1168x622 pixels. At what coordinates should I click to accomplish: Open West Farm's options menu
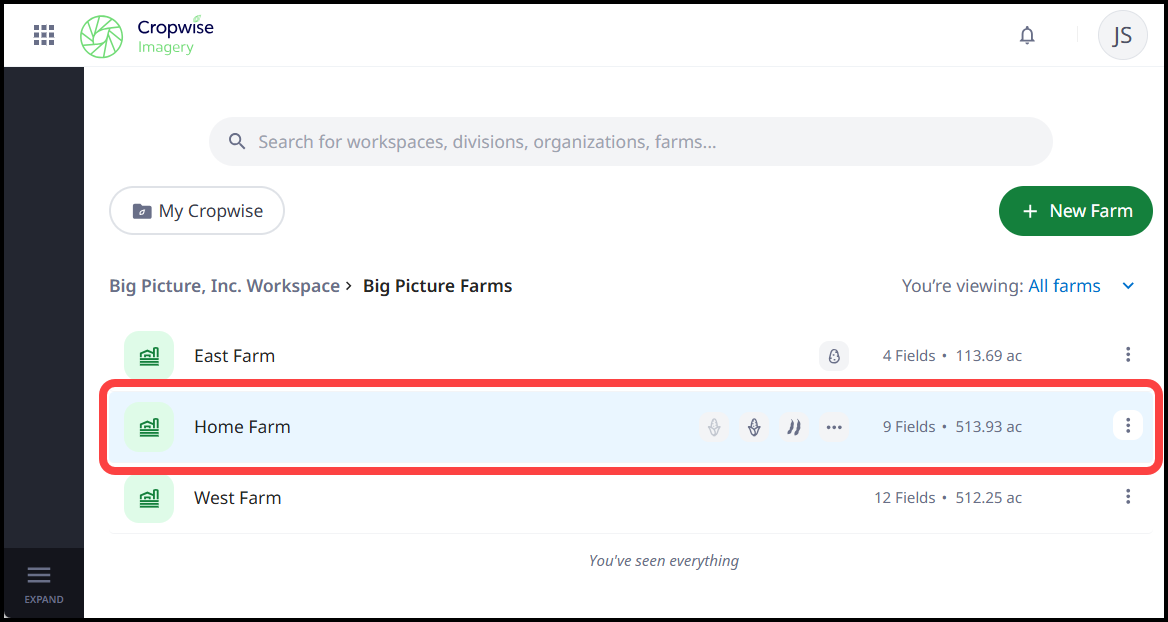(1128, 497)
